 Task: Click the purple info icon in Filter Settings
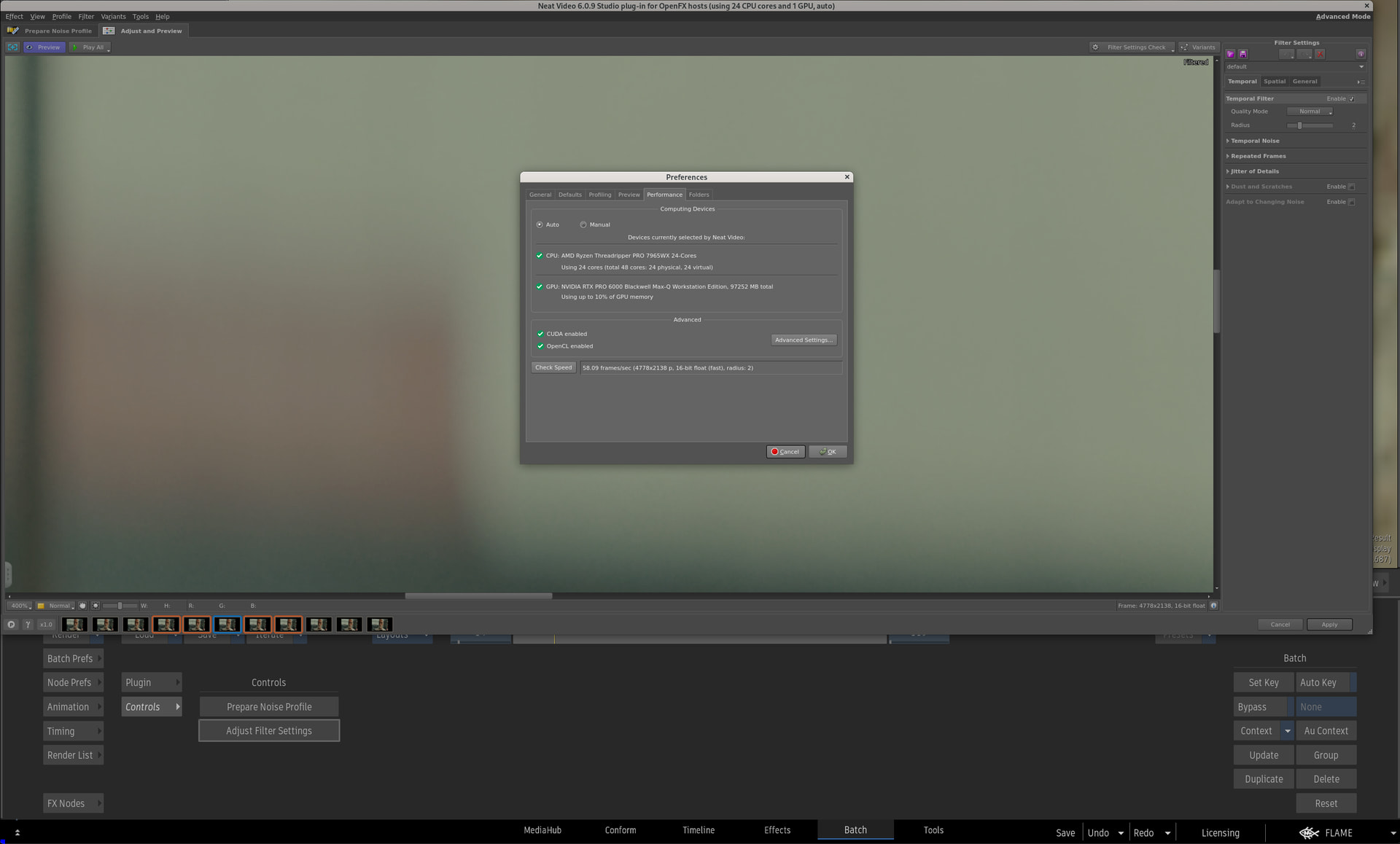pos(1361,54)
